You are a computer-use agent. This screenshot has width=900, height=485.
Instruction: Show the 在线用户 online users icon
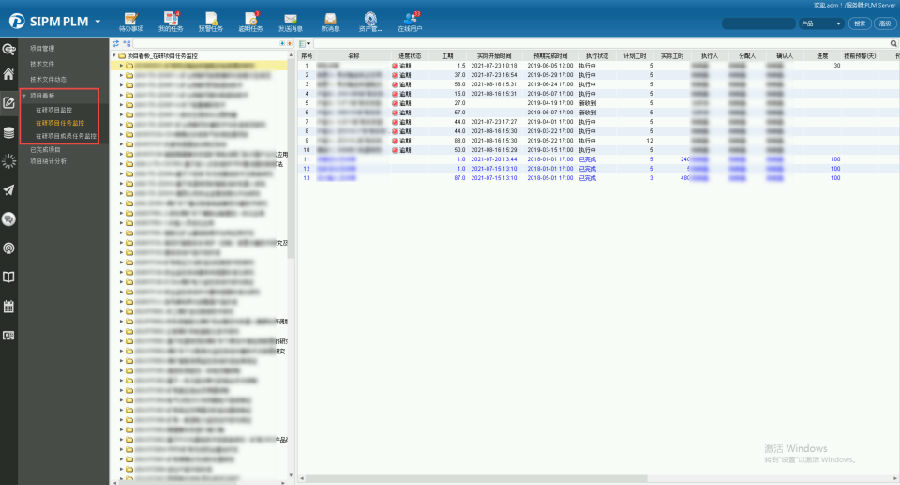410,19
